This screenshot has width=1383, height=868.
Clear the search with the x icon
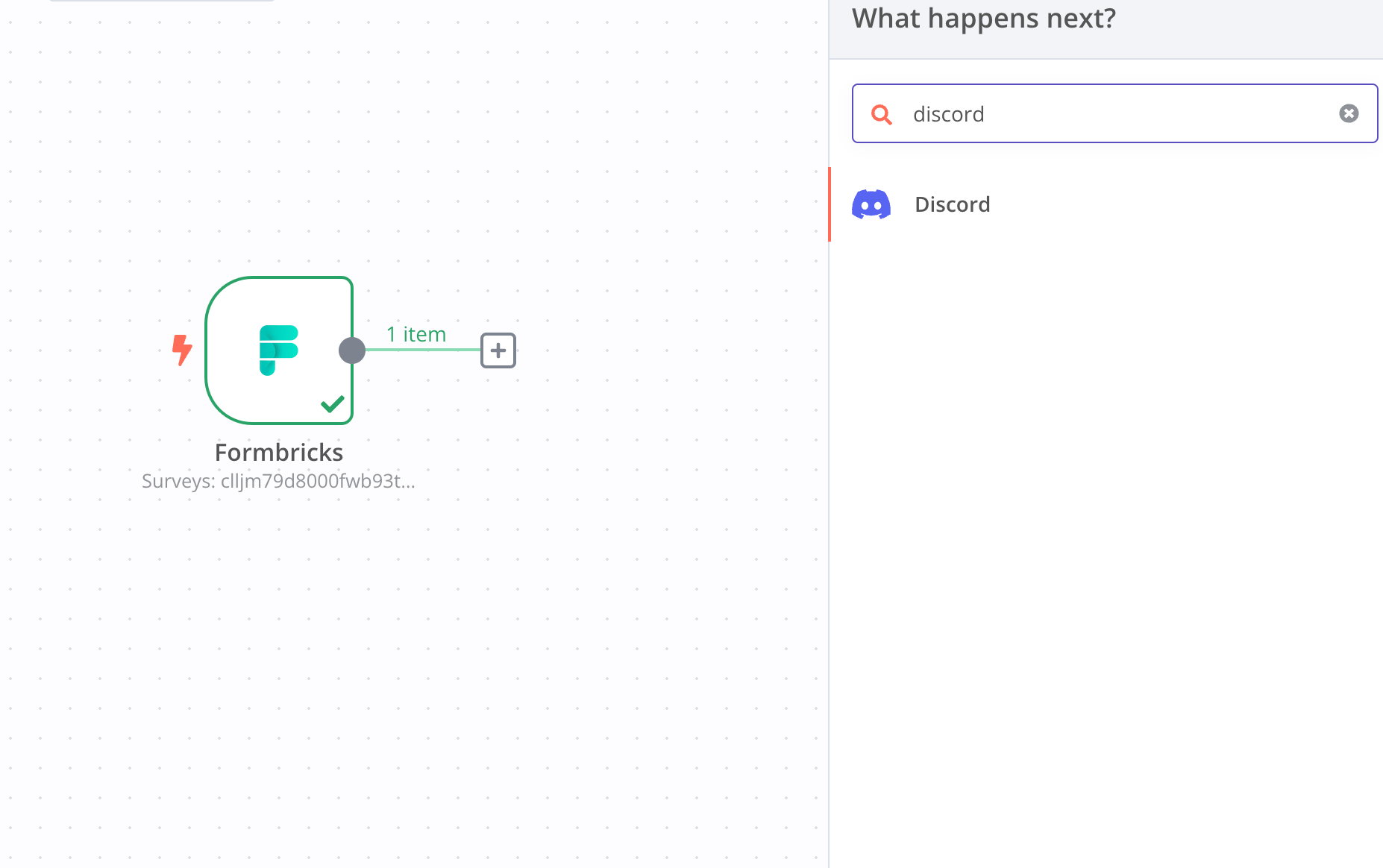1349,113
